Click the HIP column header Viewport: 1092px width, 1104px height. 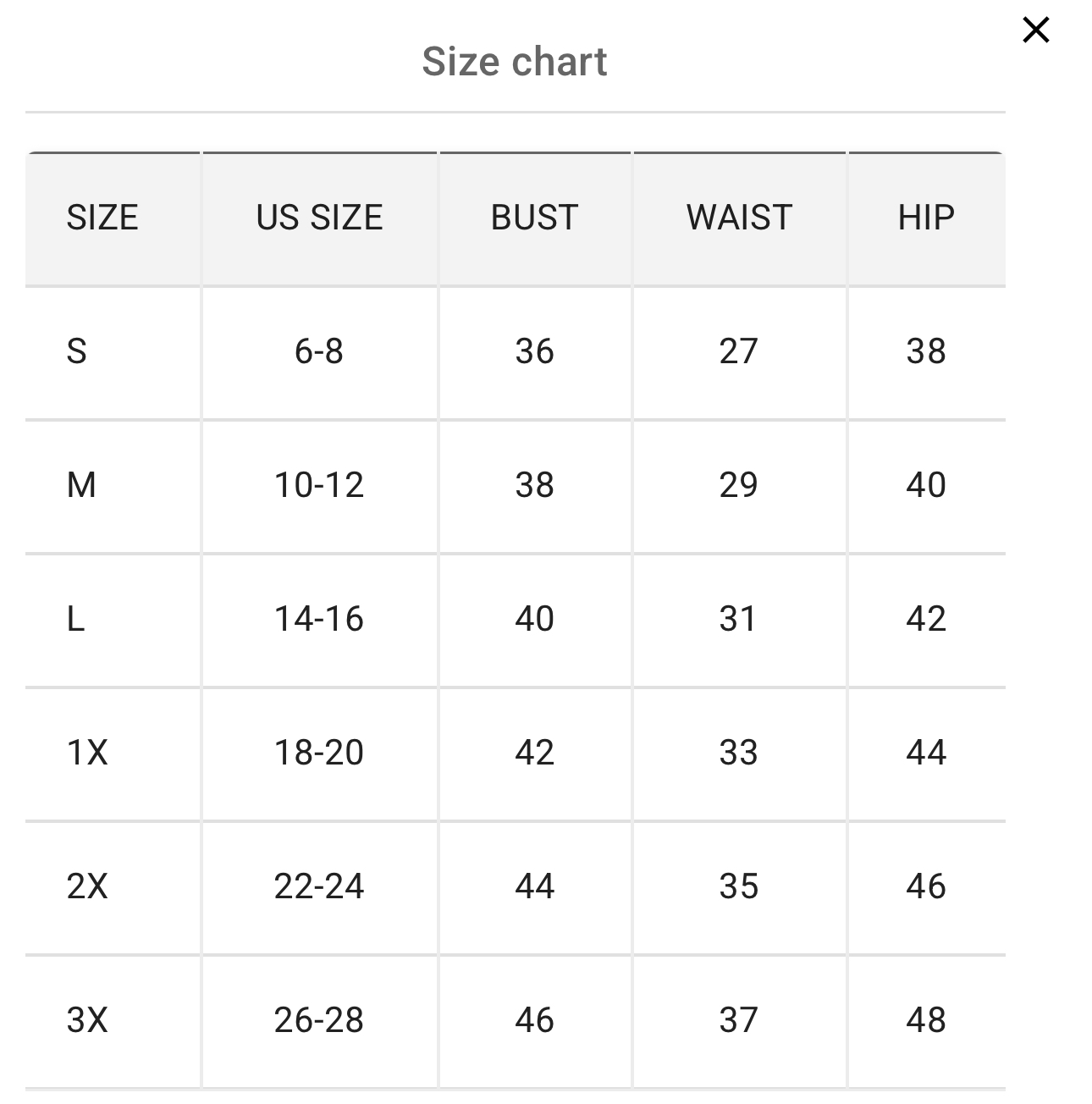926,218
